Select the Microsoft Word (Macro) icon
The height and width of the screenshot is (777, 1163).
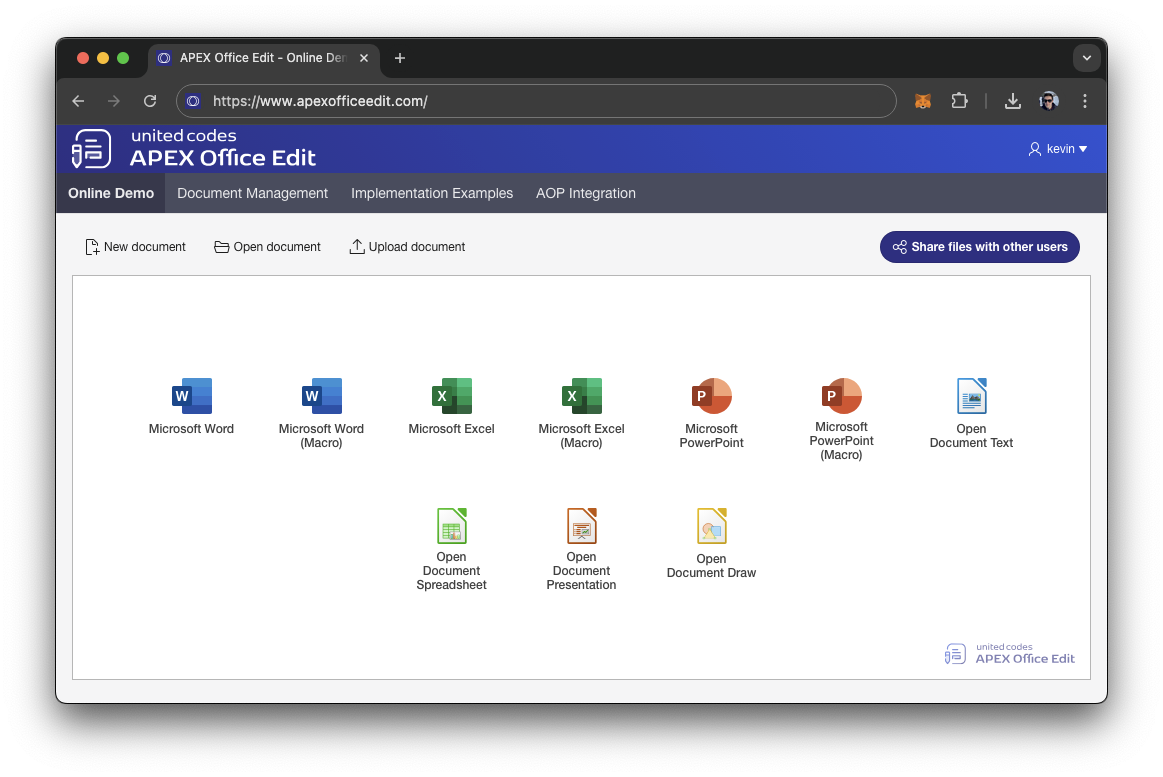[321, 397]
